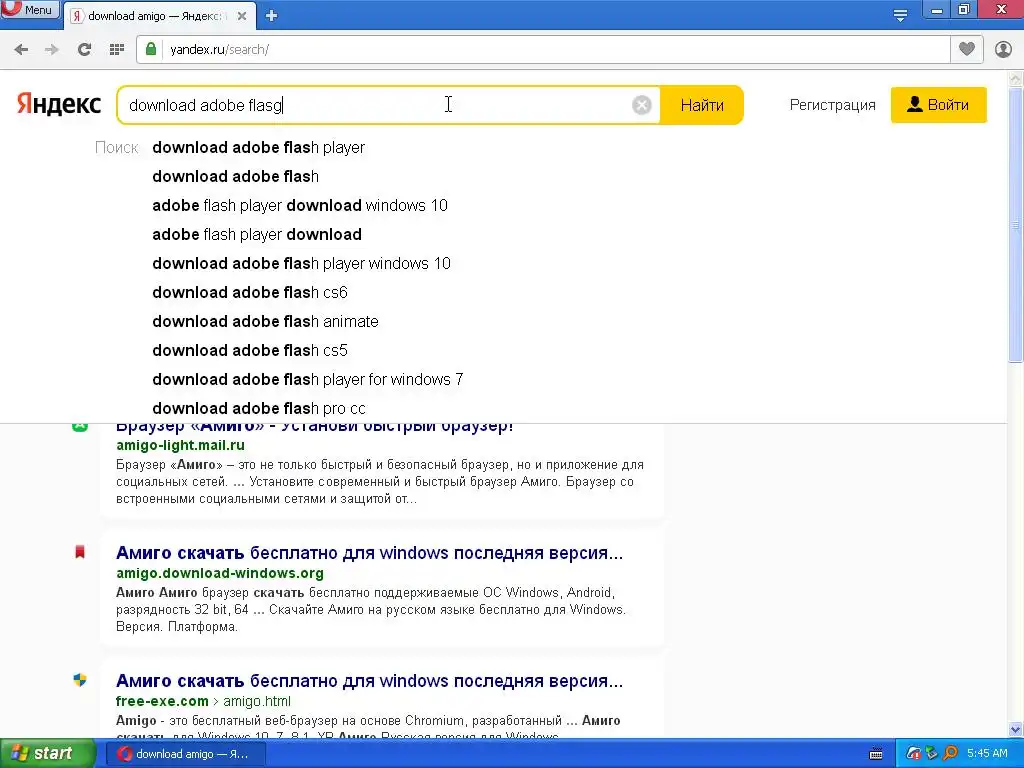Select 'download adobe flash player for windows 7'
The height and width of the screenshot is (768, 1024).
pos(308,379)
